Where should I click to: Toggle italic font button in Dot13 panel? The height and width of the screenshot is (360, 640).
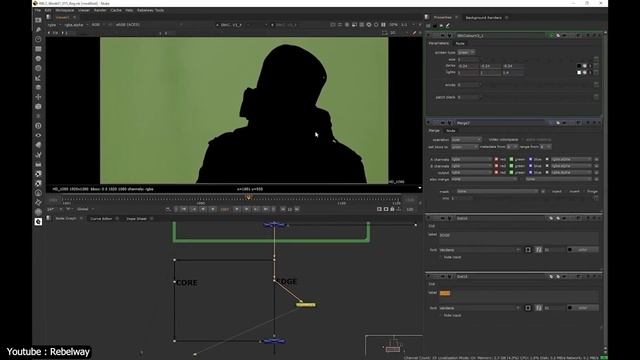click(538, 308)
